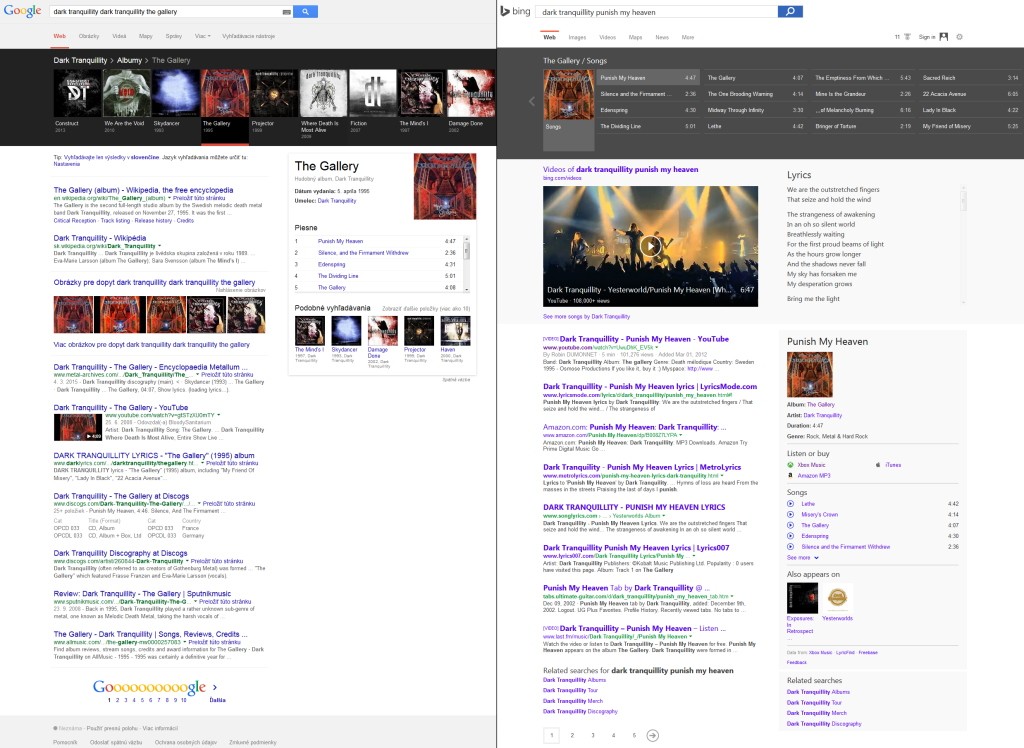Open Bing rewards trophy icon
The height and width of the screenshot is (748, 1024).
[x=907, y=37]
